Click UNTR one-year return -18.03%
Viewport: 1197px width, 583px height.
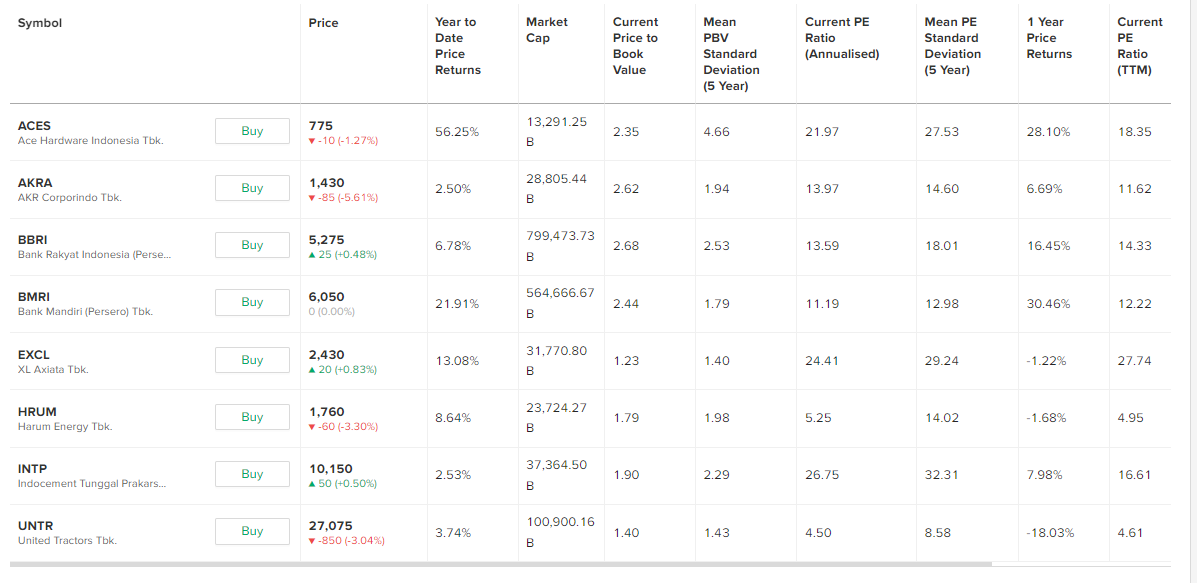(x=1050, y=533)
